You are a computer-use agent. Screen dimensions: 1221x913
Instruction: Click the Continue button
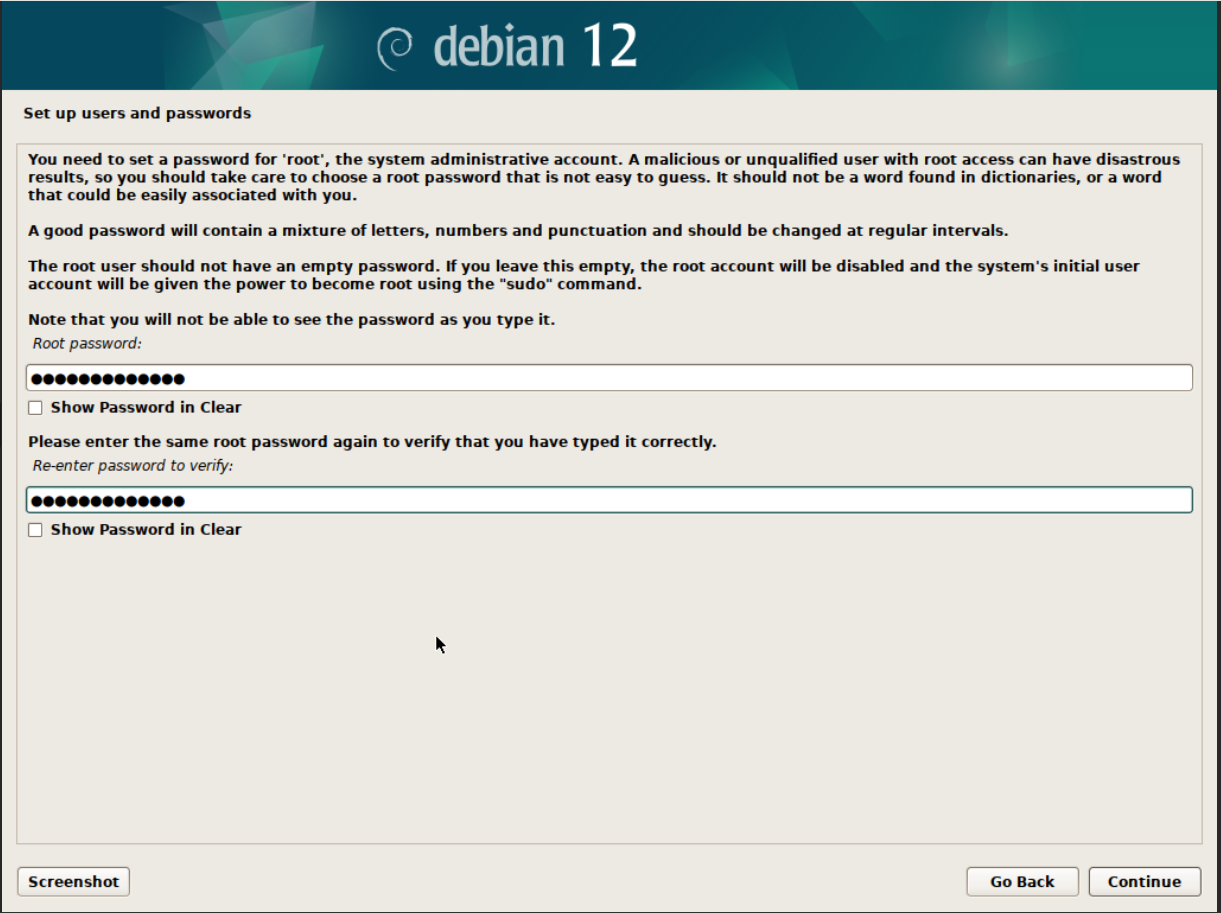(x=1144, y=881)
